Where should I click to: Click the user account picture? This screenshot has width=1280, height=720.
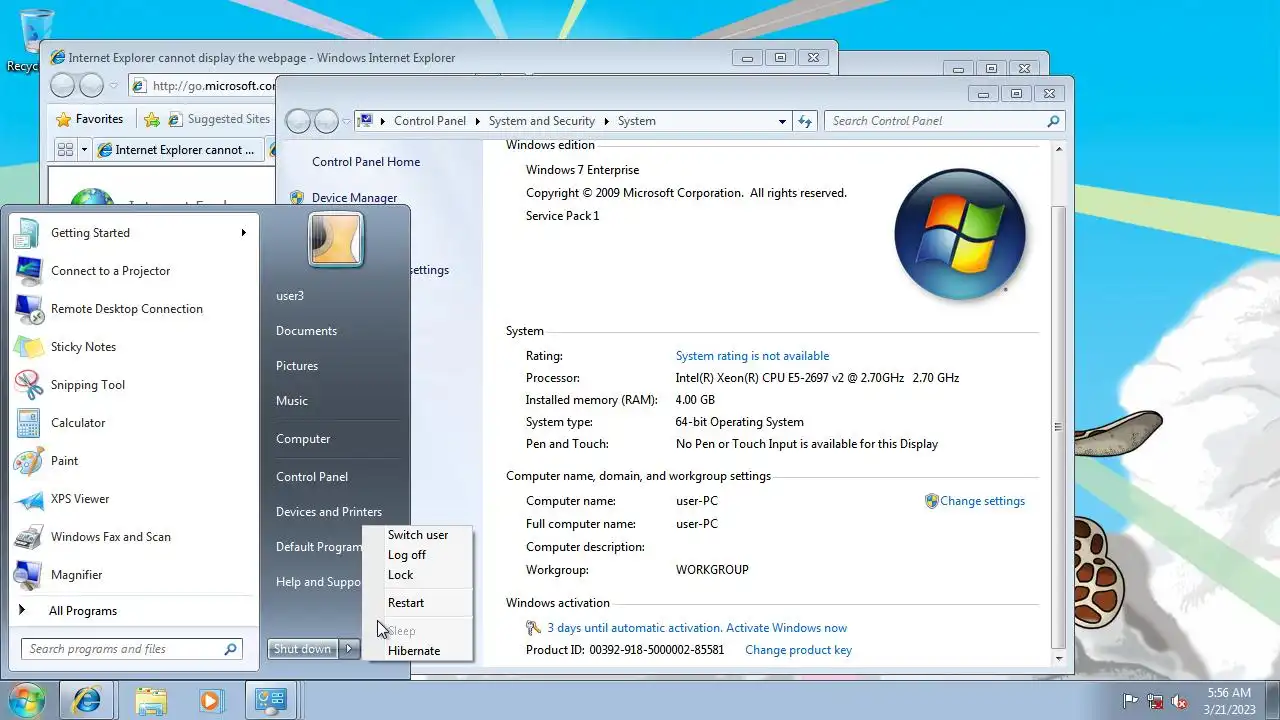(x=335, y=240)
